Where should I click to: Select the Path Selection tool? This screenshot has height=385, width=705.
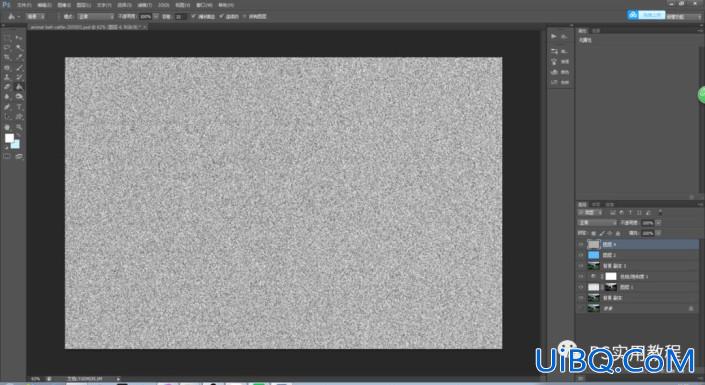click(7, 116)
